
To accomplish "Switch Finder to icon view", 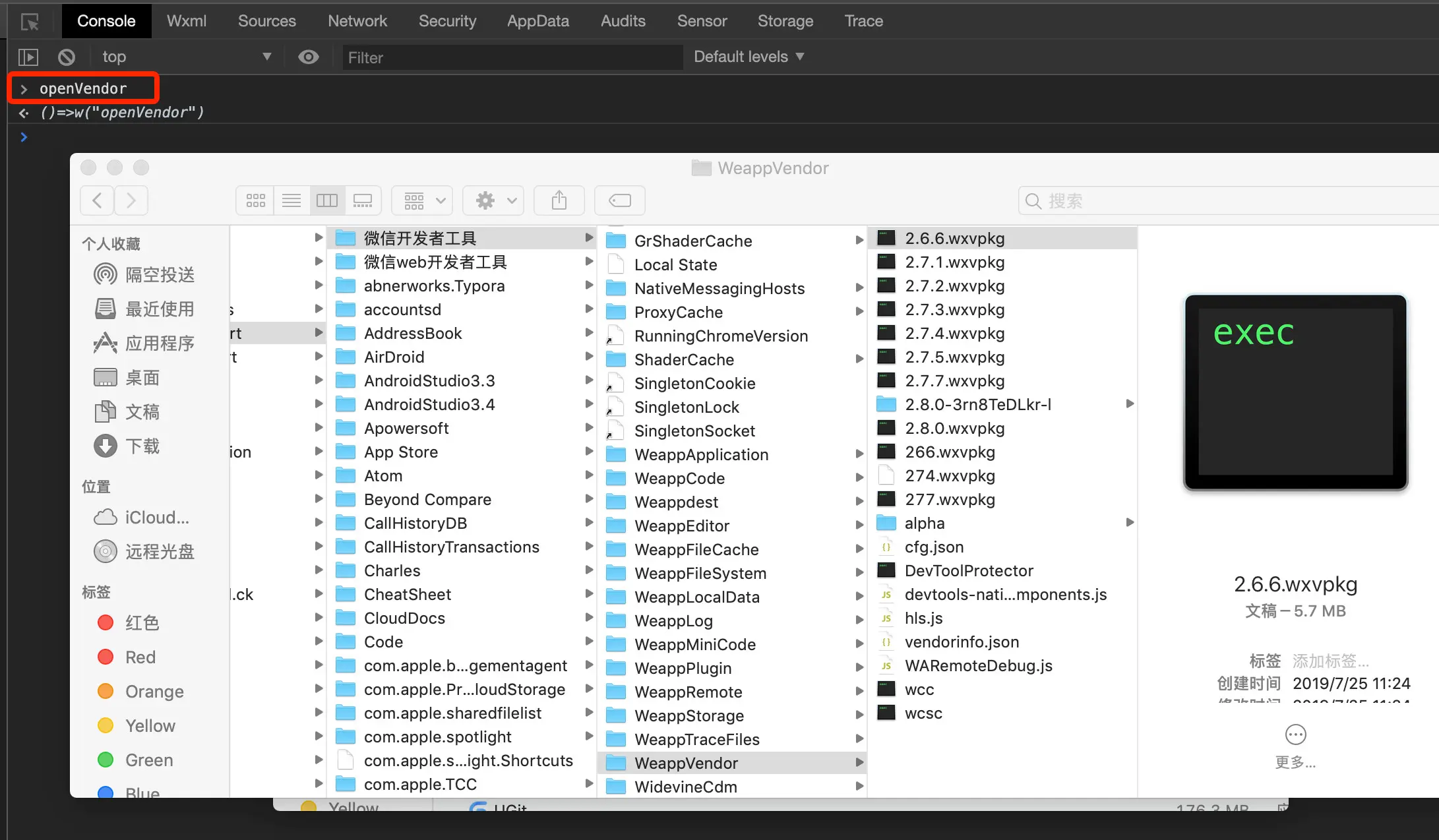I will [x=255, y=200].
